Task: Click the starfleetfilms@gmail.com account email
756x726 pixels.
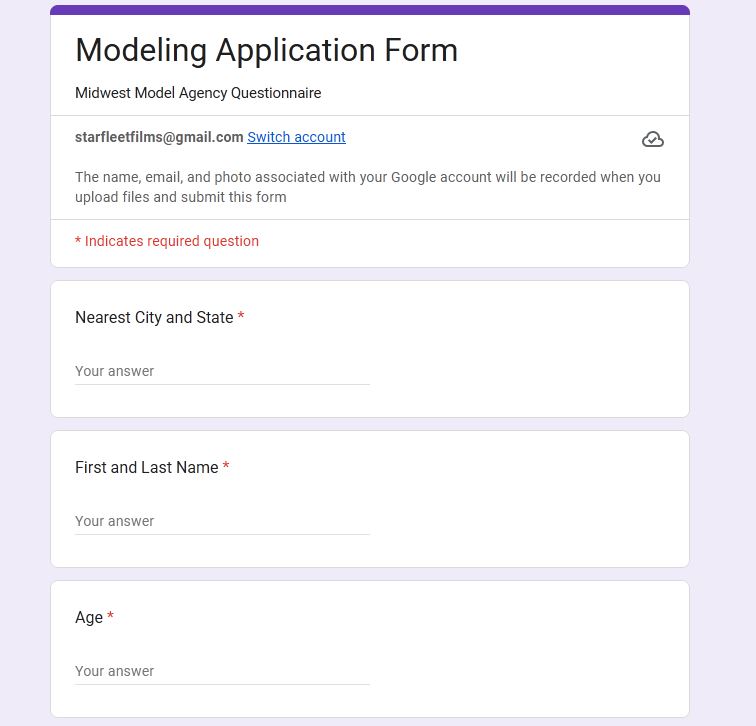Action: (x=159, y=137)
